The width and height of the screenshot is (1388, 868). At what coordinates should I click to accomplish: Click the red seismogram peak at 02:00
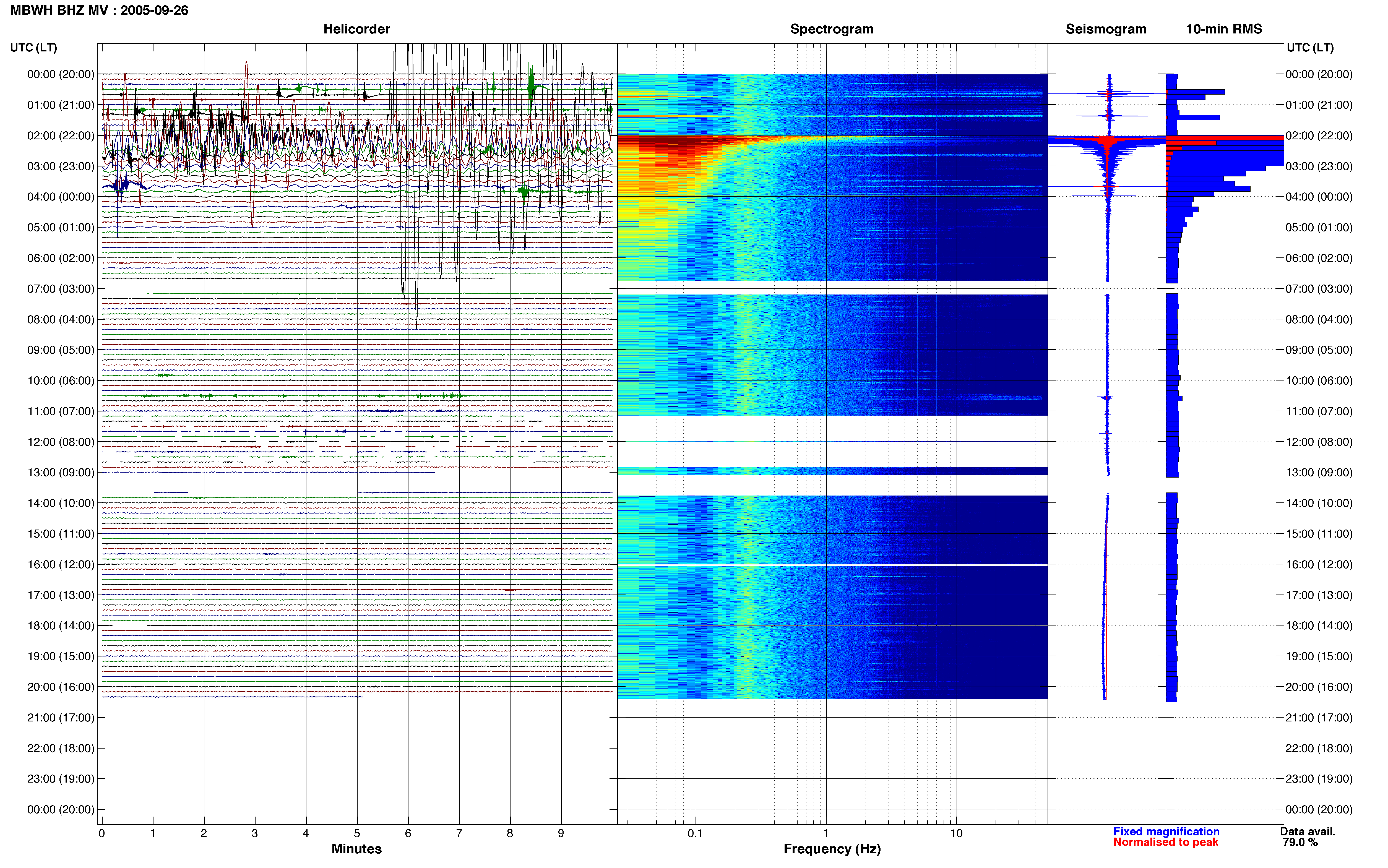coord(1108,139)
